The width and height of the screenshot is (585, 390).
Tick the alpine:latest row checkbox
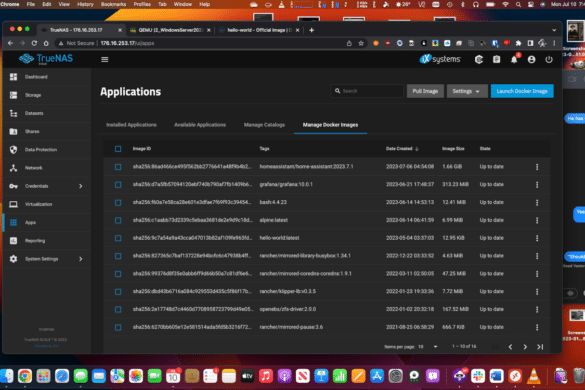(118, 220)
